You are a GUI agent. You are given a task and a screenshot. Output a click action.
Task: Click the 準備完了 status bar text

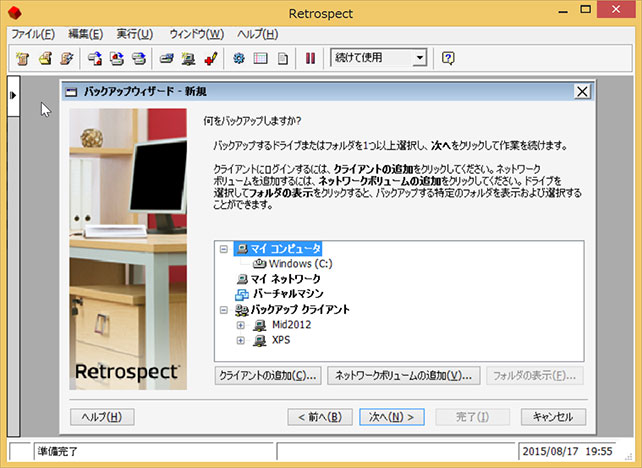(58, 452)
